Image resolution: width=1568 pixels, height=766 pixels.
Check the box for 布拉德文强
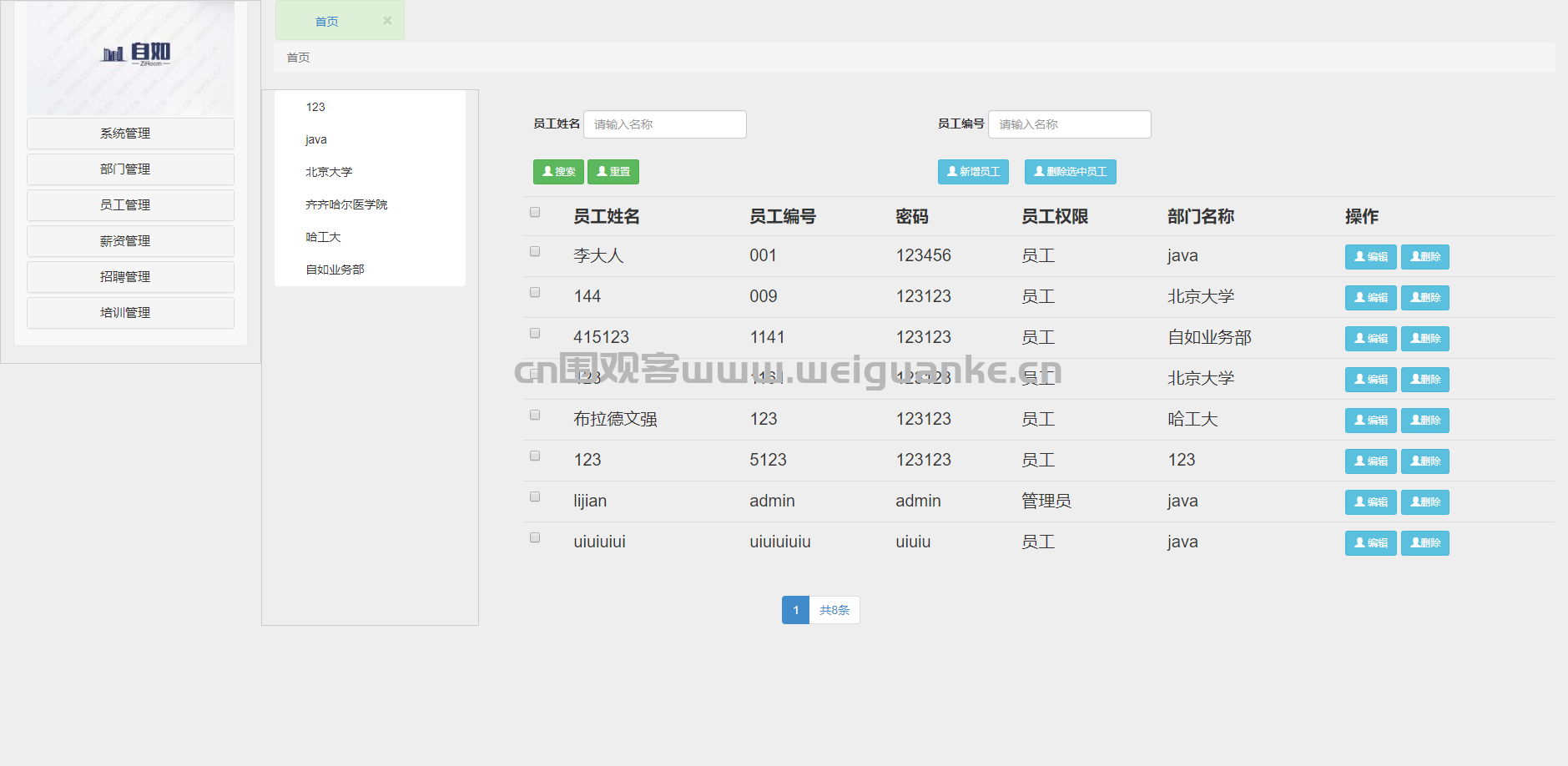(x=535, y=415)
